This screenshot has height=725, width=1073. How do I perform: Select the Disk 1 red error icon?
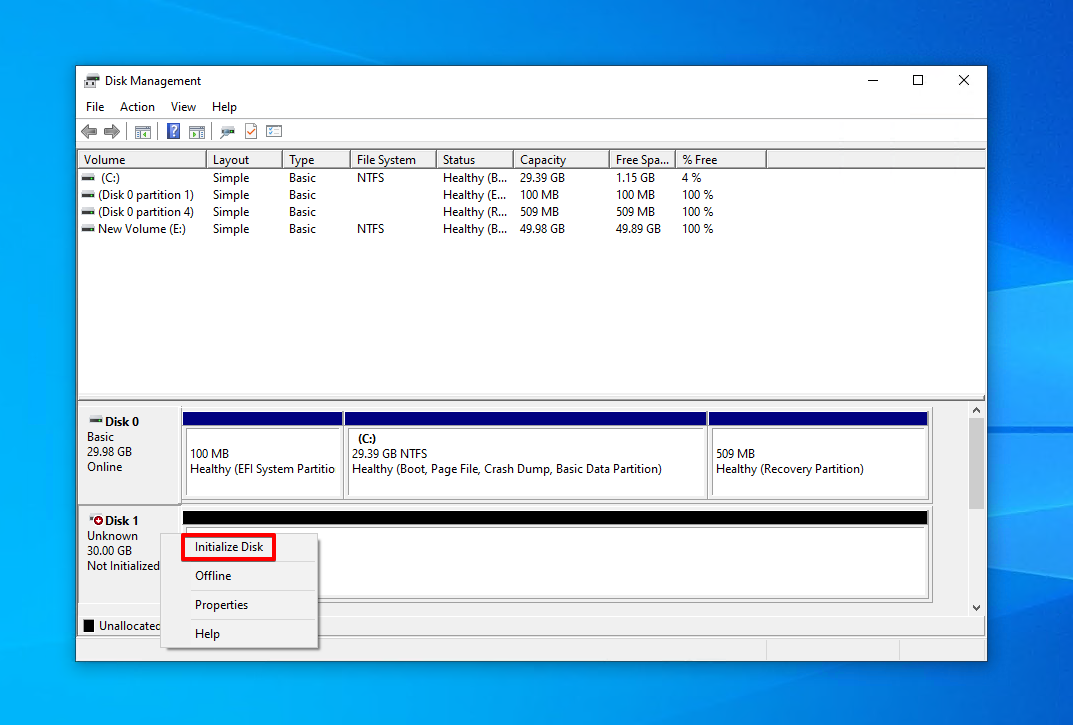coord(96,520)
